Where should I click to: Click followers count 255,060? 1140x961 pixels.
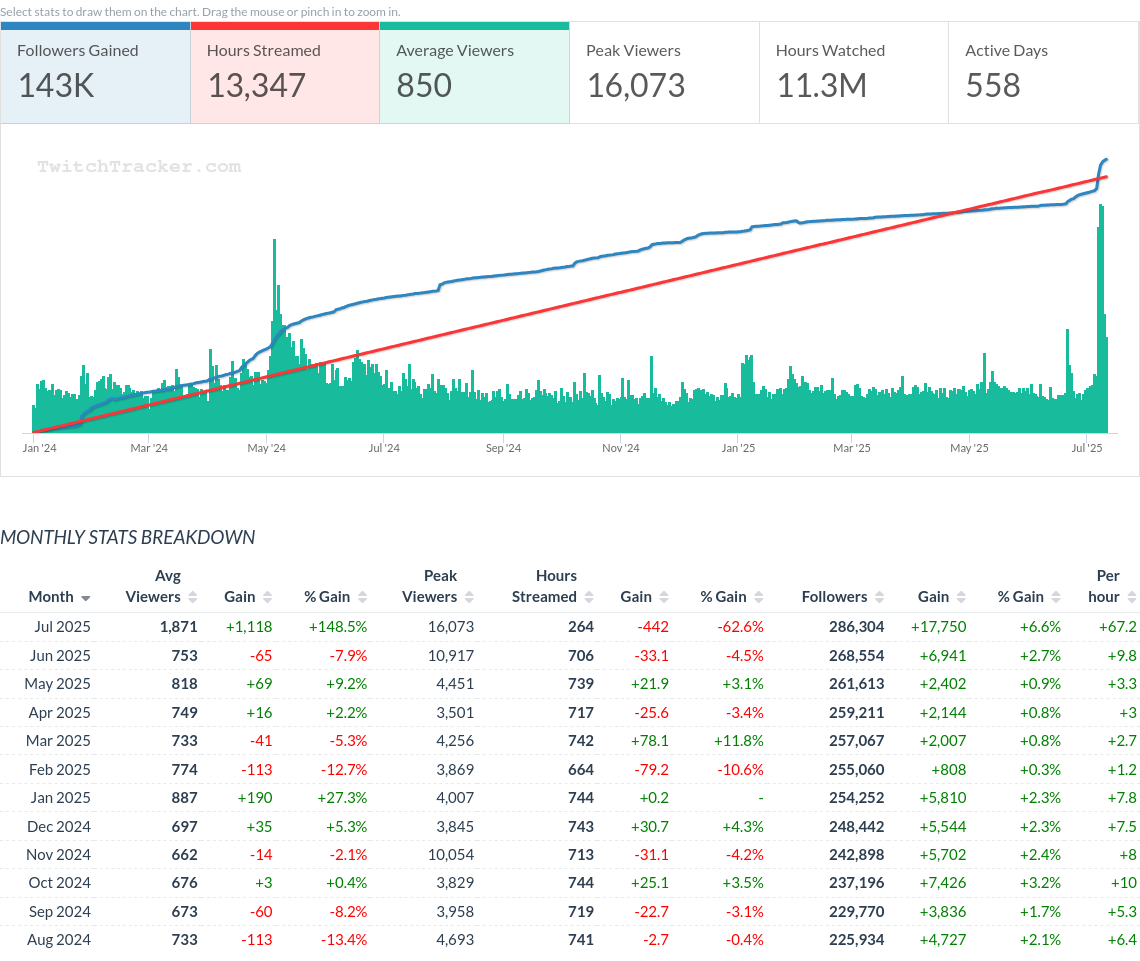(856, 770)
